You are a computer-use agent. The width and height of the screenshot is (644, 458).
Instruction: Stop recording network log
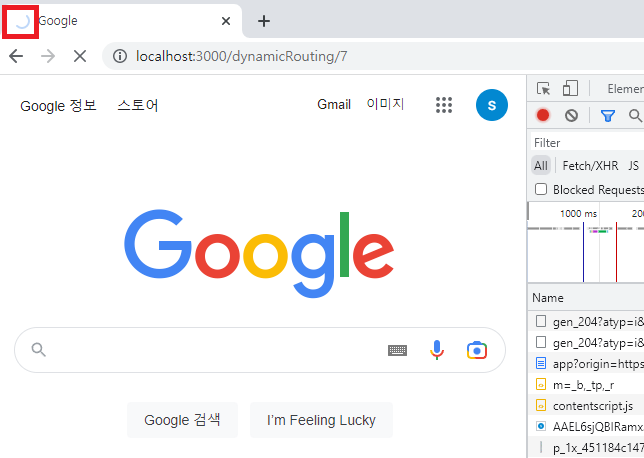click(x=543, y=115)
